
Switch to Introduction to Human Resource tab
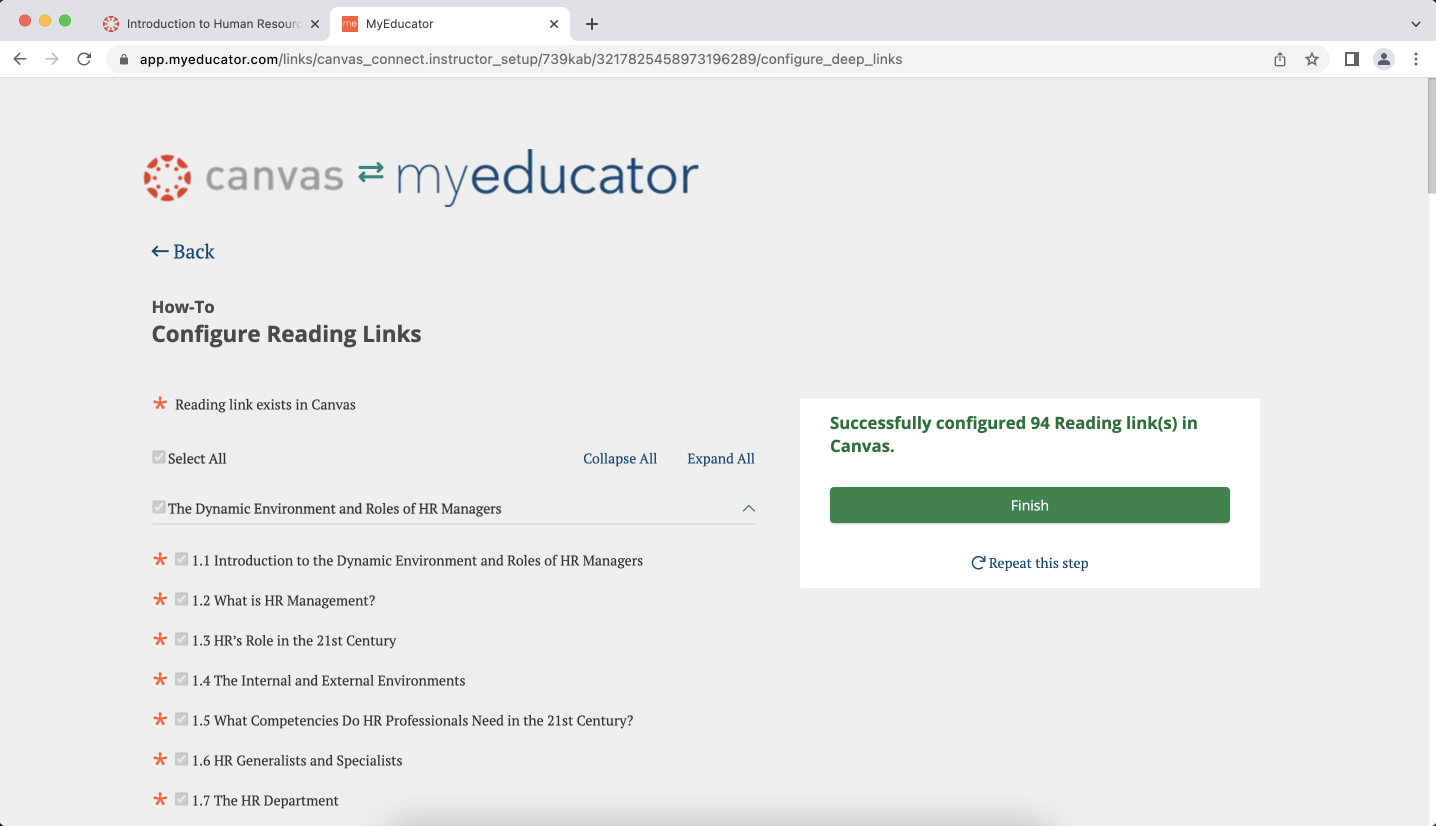tap(212, 24)
